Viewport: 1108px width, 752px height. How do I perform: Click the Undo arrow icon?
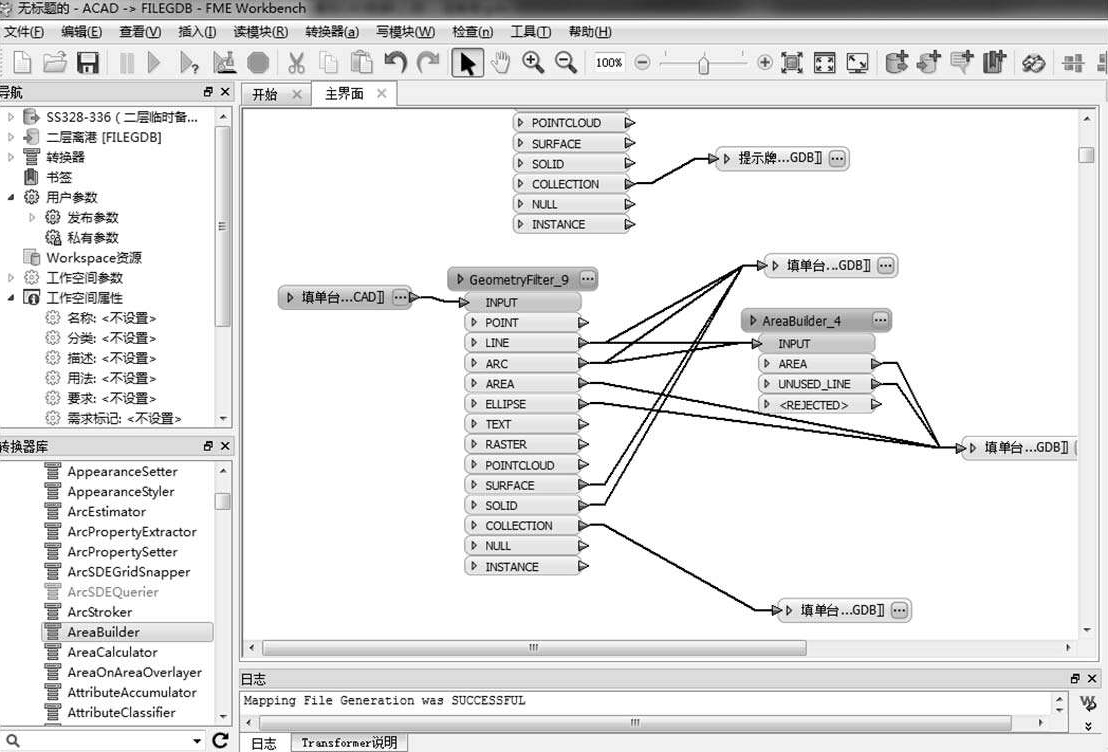[x=395, y=63]
